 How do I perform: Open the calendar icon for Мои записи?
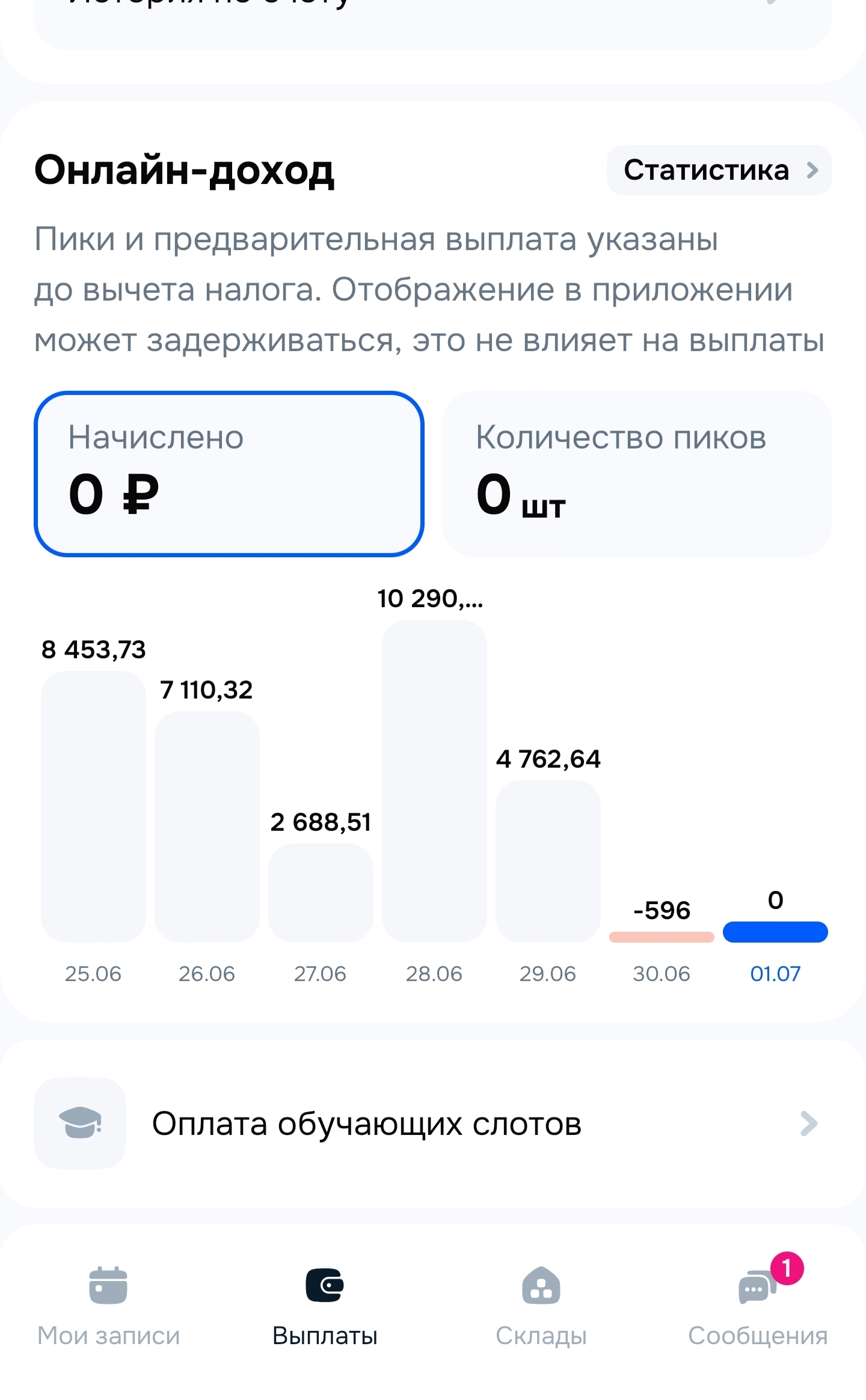coord(108,1285)
